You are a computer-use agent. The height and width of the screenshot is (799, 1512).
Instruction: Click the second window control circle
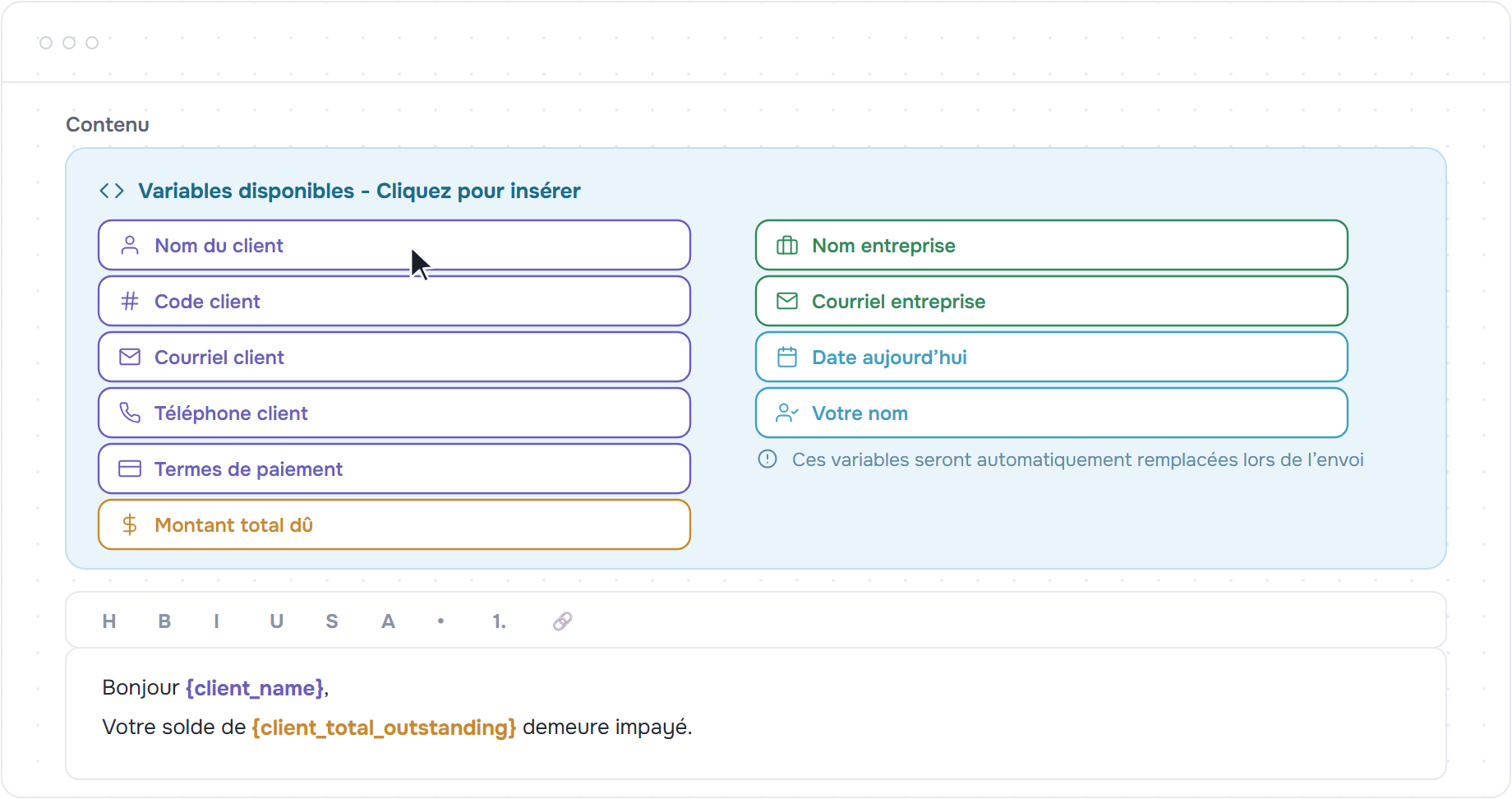(69, 43)
